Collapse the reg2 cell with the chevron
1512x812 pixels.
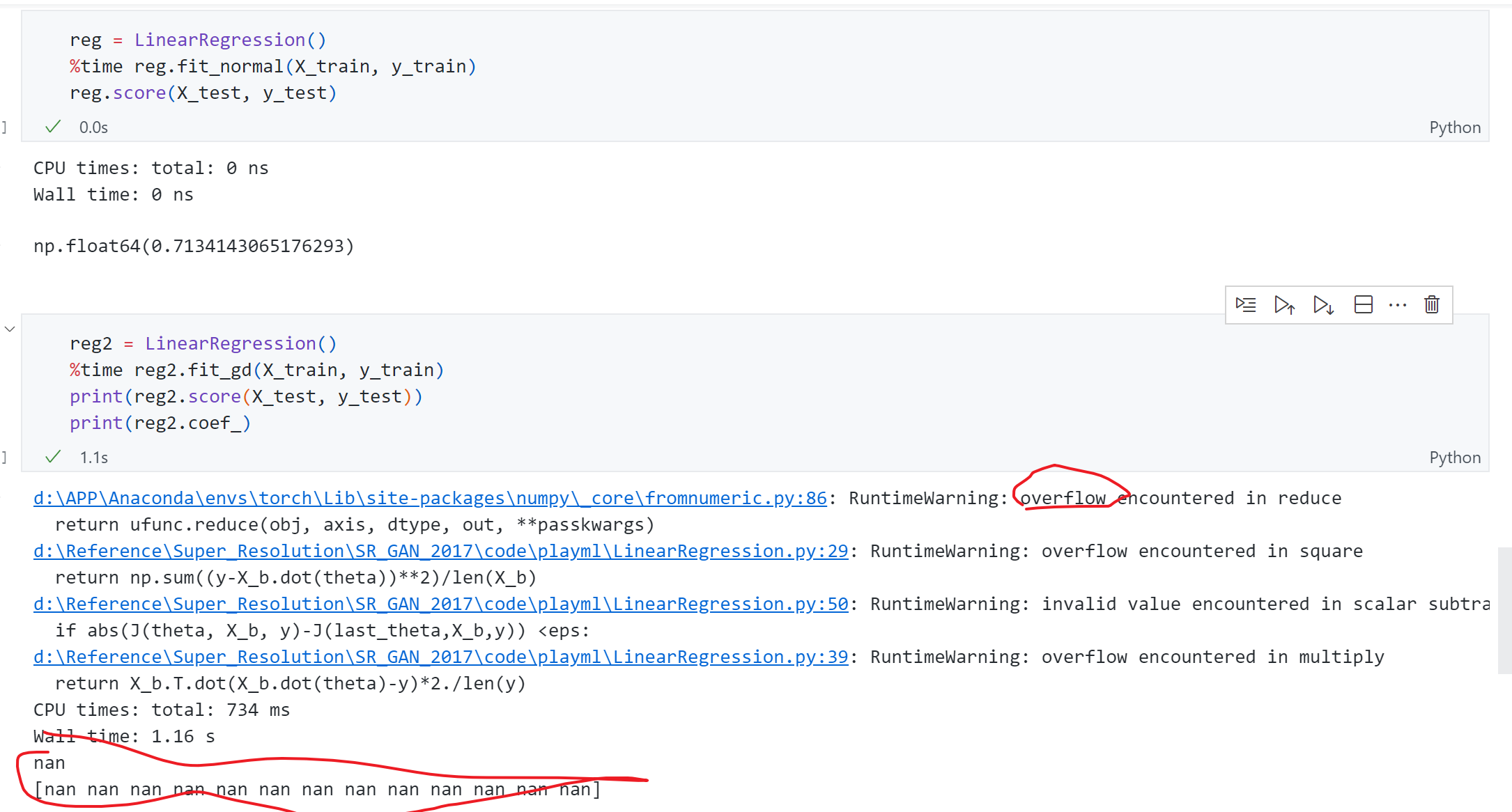[10, 329]
